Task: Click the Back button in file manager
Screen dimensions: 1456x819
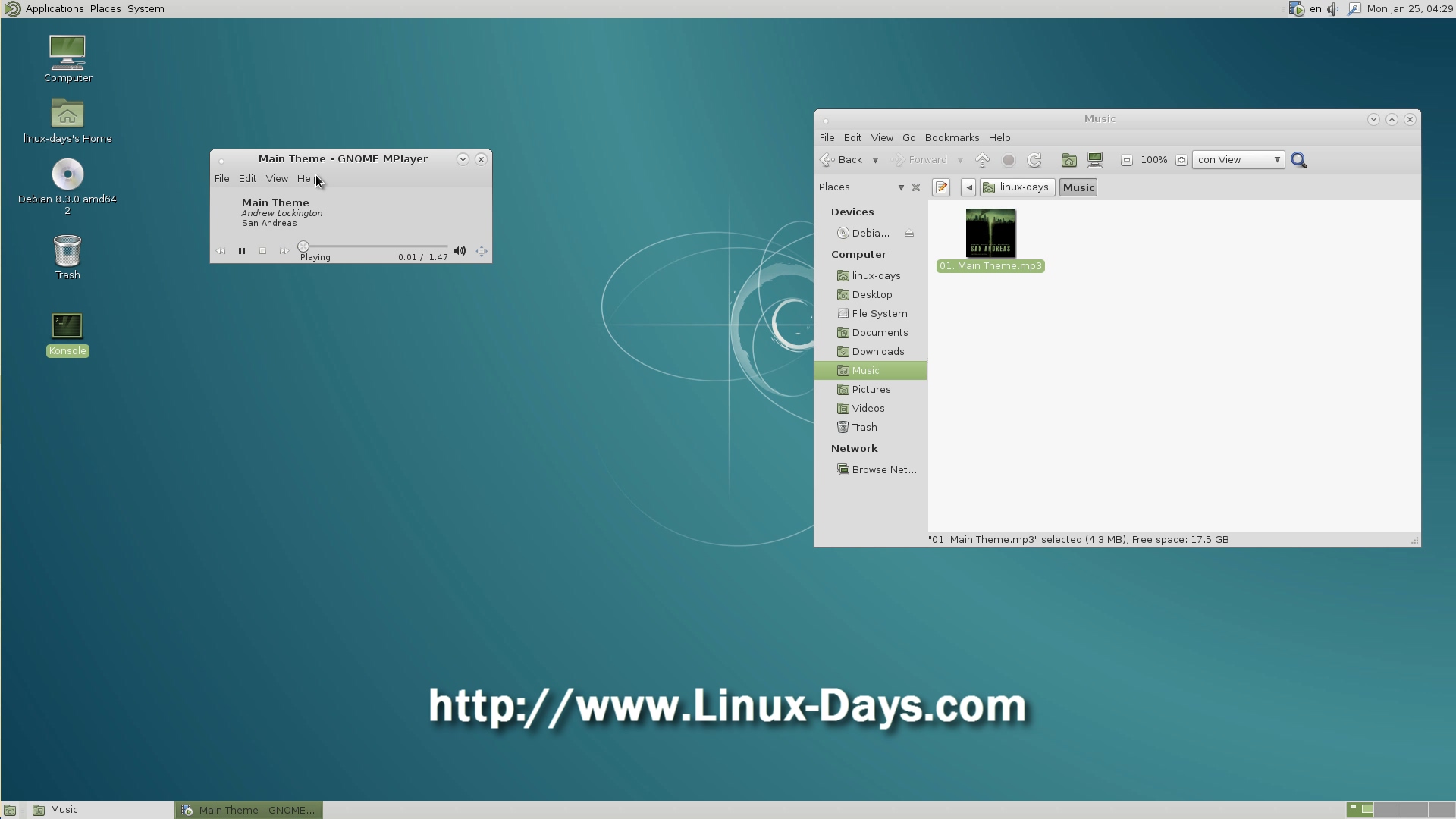Action: point(842,160)
